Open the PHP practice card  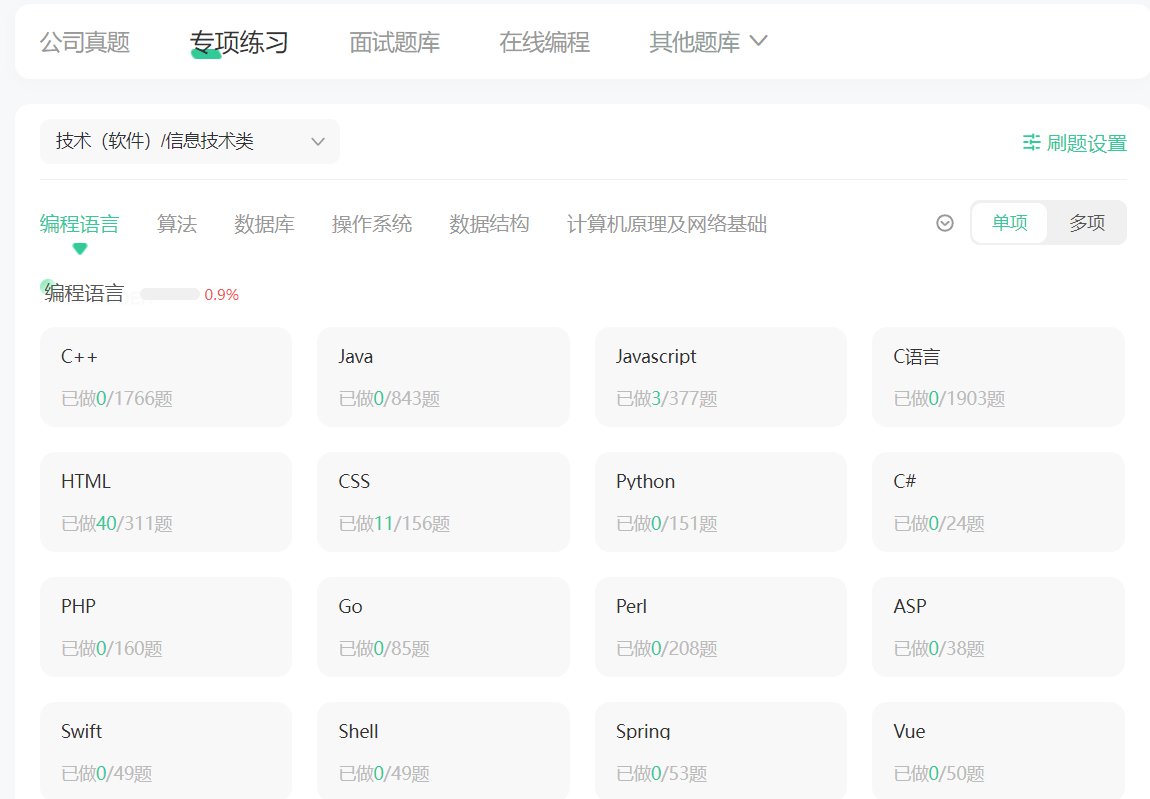click(166, 627)
